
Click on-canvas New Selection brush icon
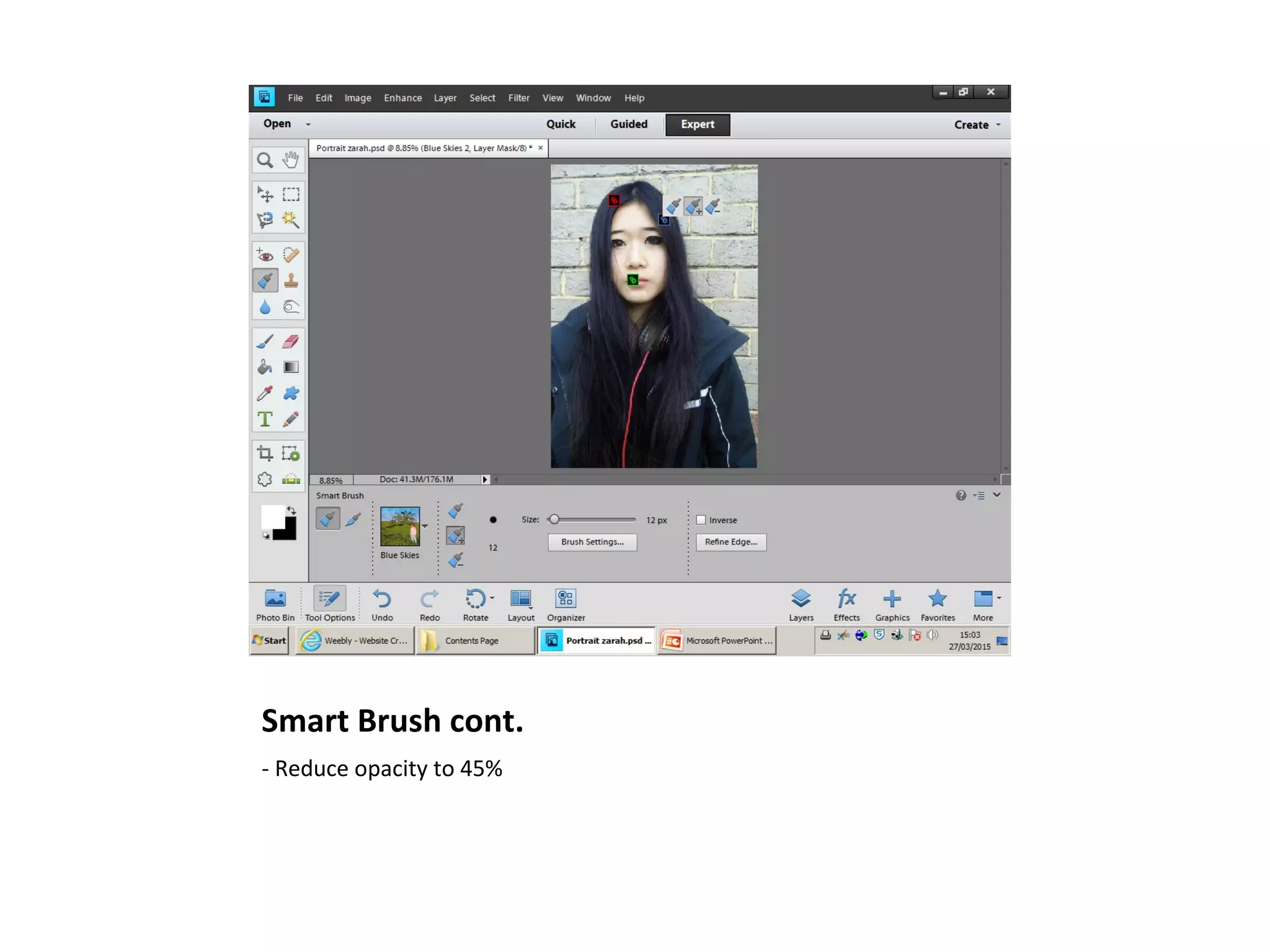(x=673, y=205)
